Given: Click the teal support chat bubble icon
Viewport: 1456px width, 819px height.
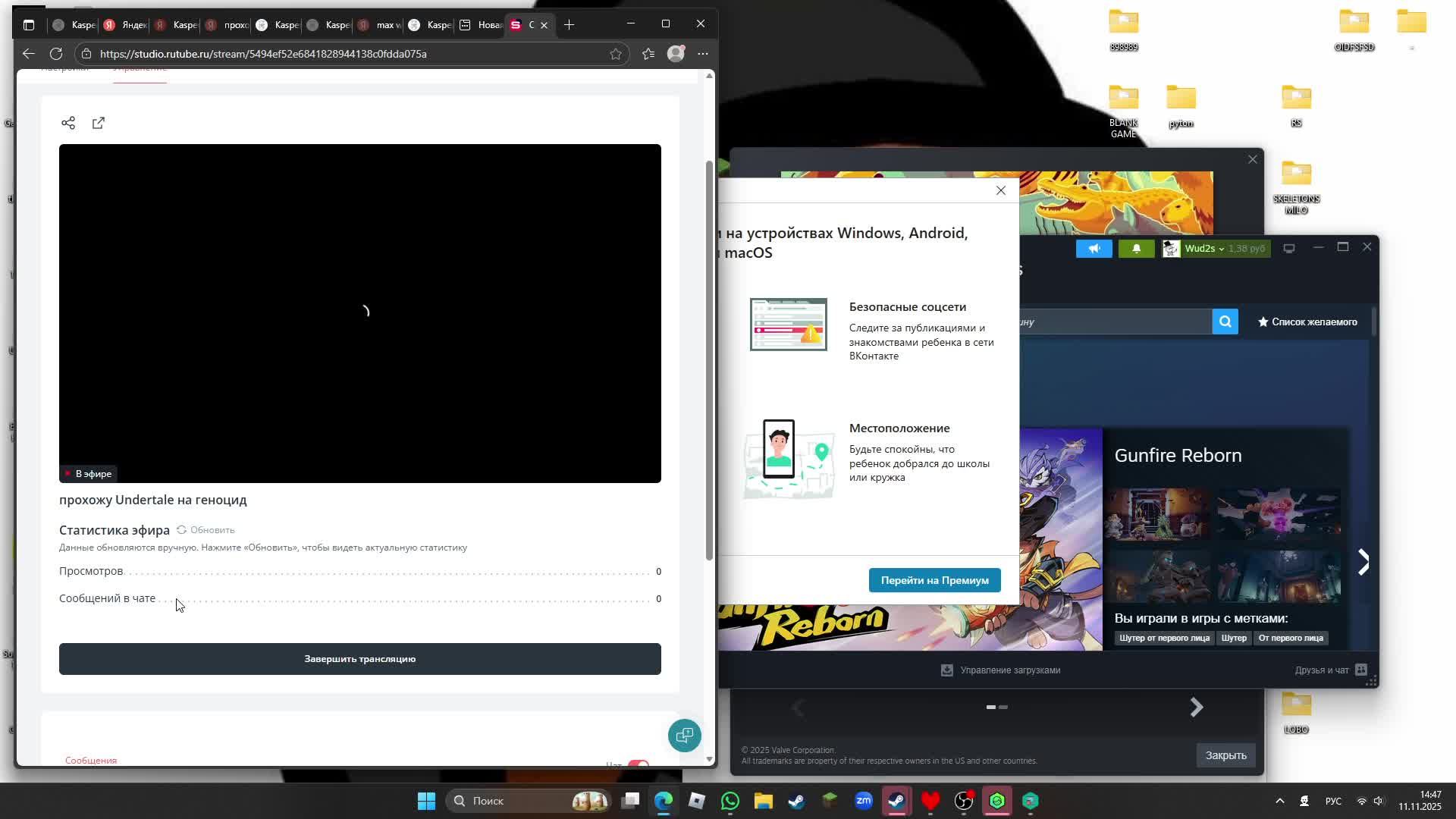Looking at the screenshot, I should (684, 735).
